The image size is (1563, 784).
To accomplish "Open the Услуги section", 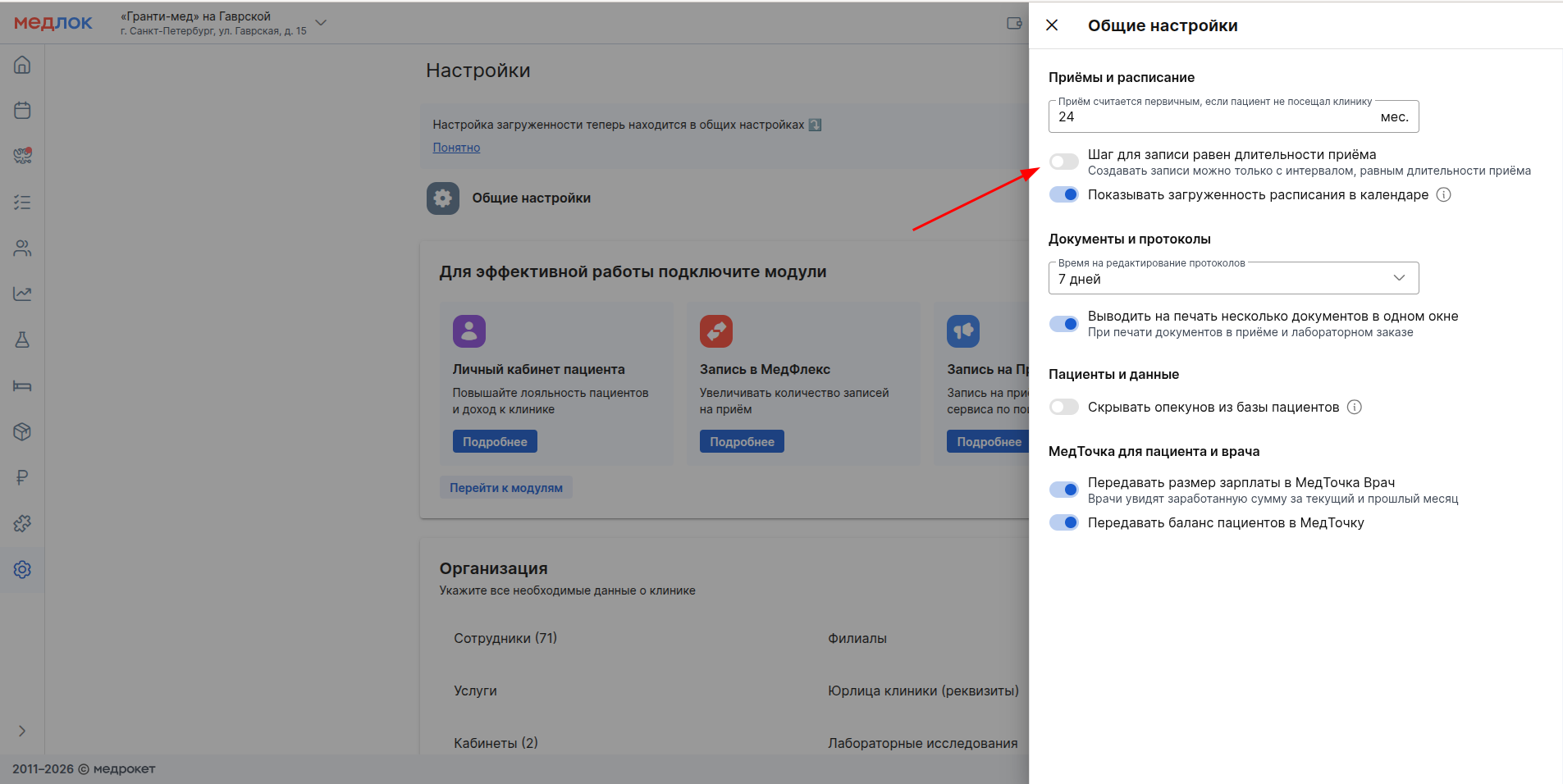I will (475, 691).
